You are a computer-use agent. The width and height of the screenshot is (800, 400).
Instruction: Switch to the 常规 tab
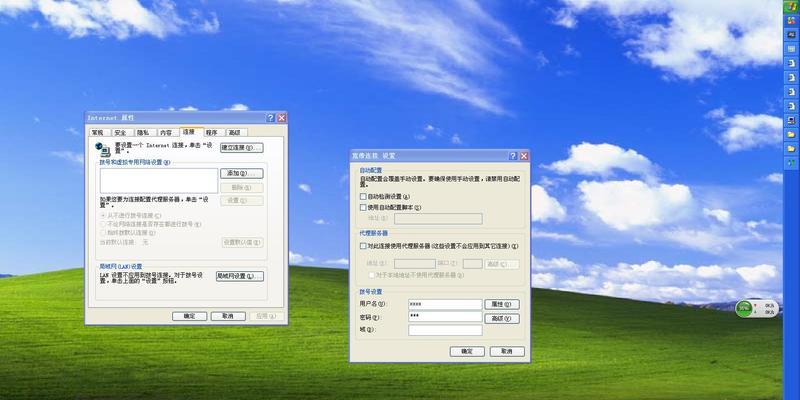tap(98, 133)
